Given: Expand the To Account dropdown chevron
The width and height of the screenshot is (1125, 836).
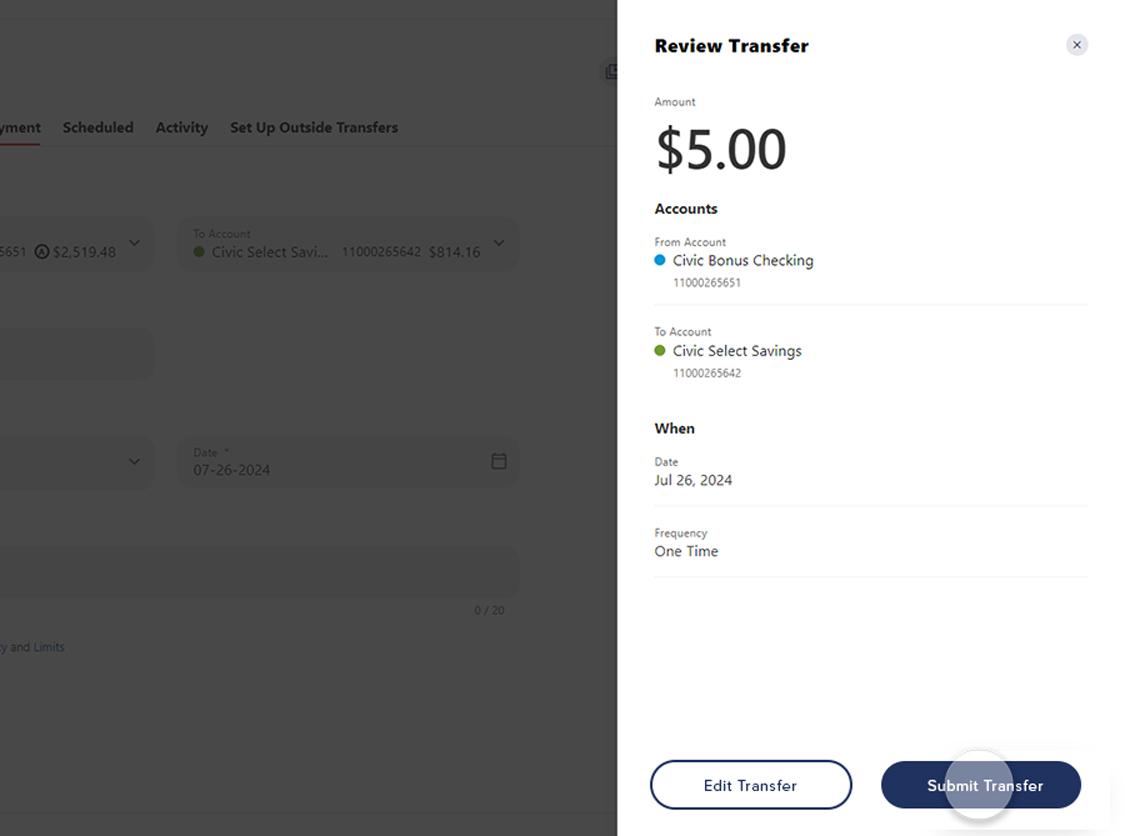Looking at the screenshot, I should tap(499, 243).
